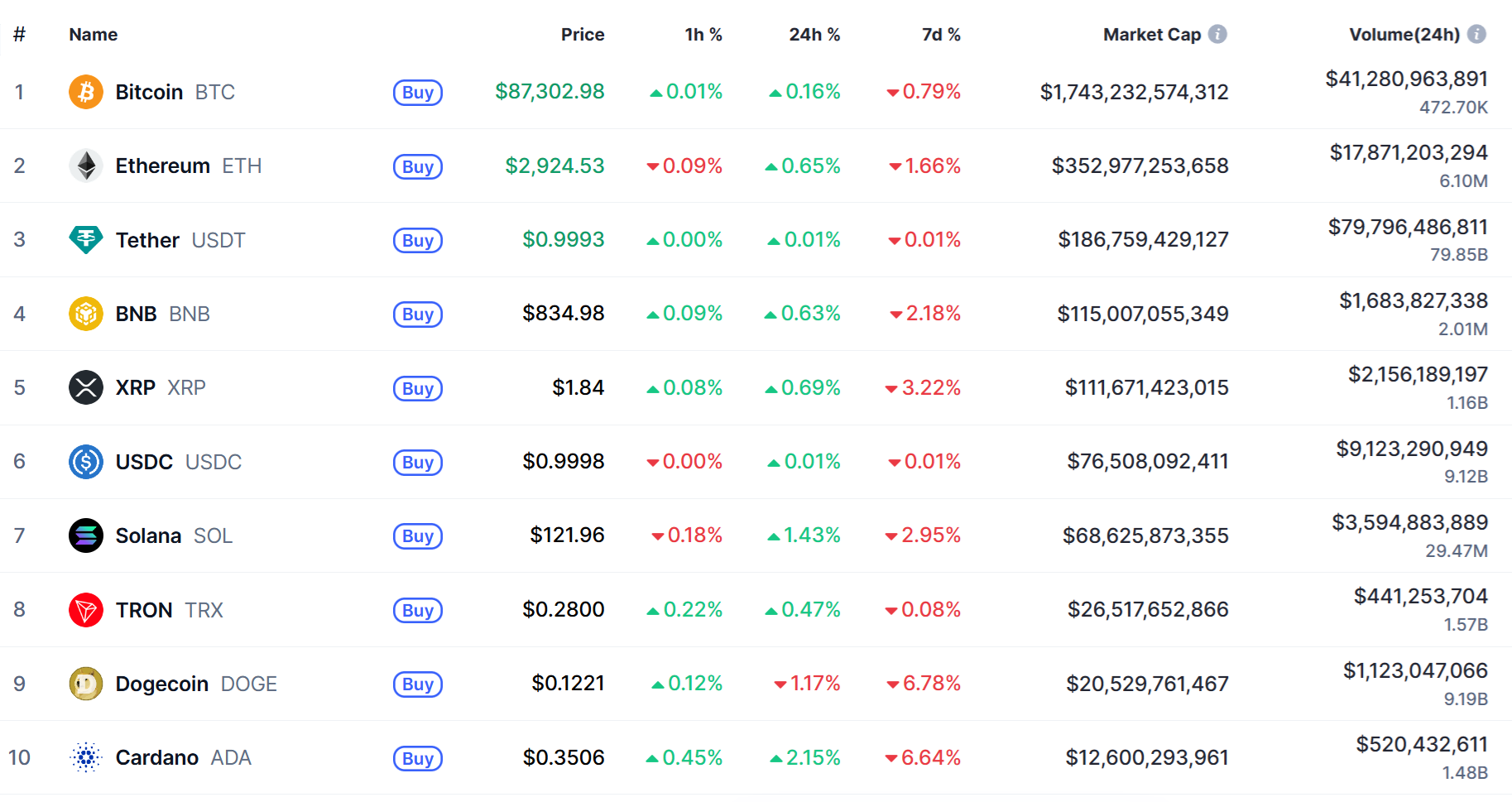Click the Dogecoin logo icon
Image resolution: width=1512 pixels, height=802 pixels.
[86, 684]
